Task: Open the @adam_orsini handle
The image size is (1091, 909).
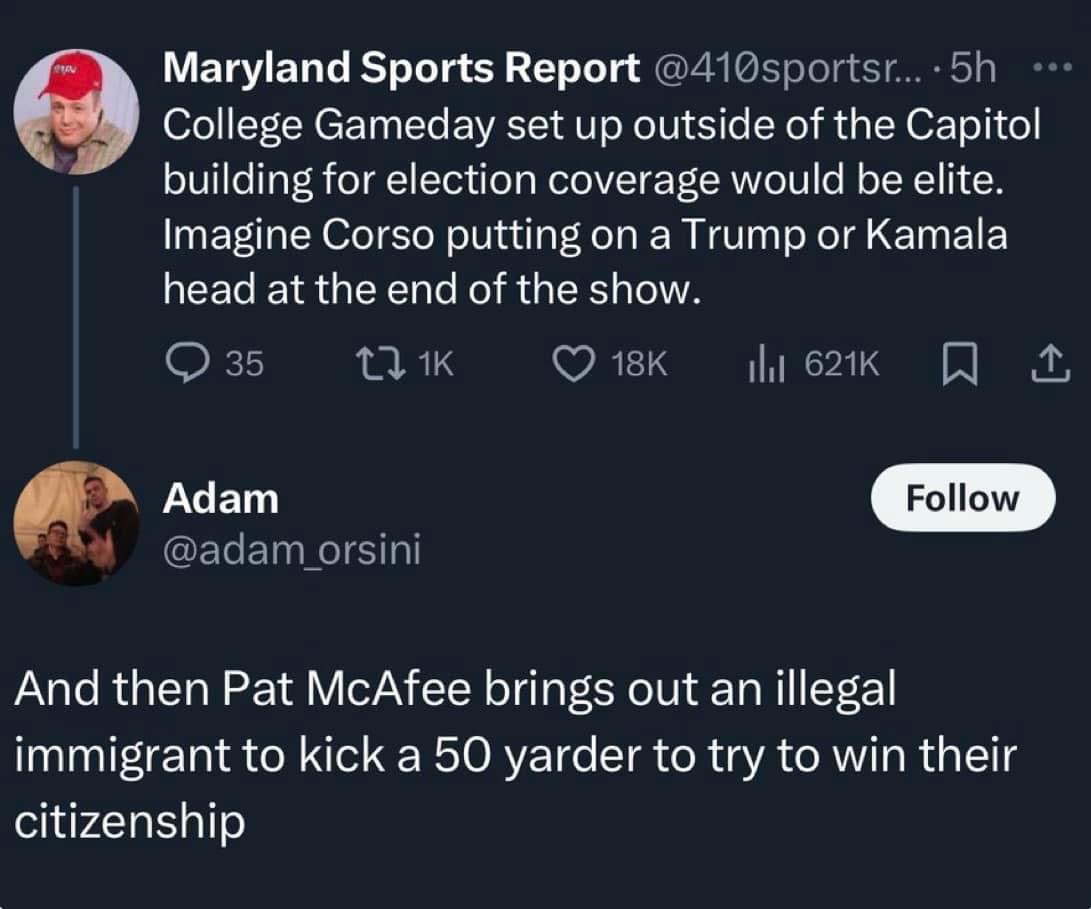Action: tap(292, 550)
